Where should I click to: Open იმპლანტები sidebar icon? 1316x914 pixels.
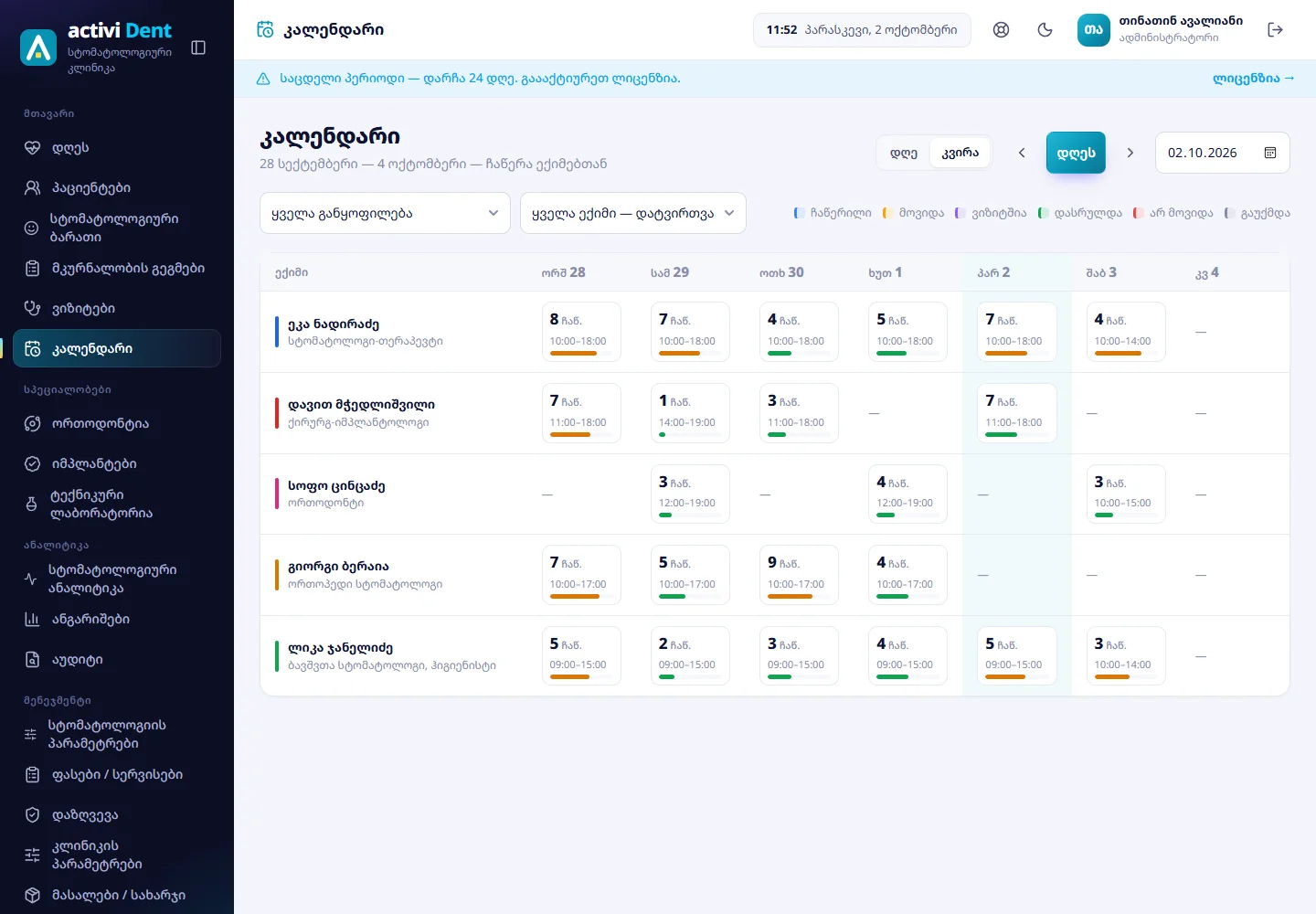pos(32,463)
